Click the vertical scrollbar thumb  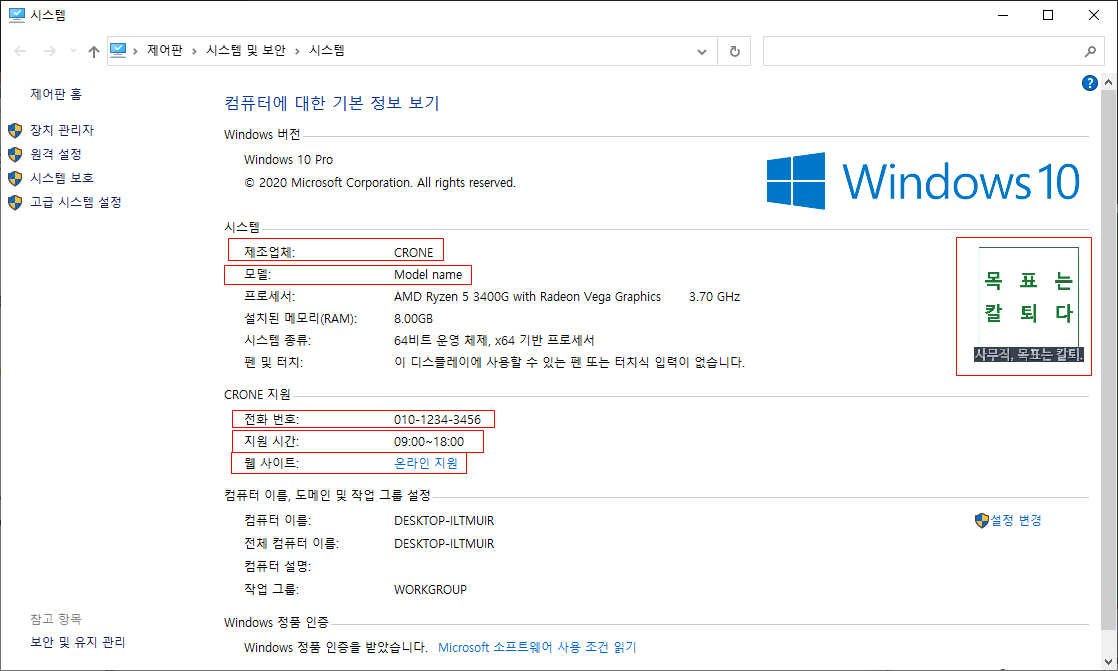1108,360
